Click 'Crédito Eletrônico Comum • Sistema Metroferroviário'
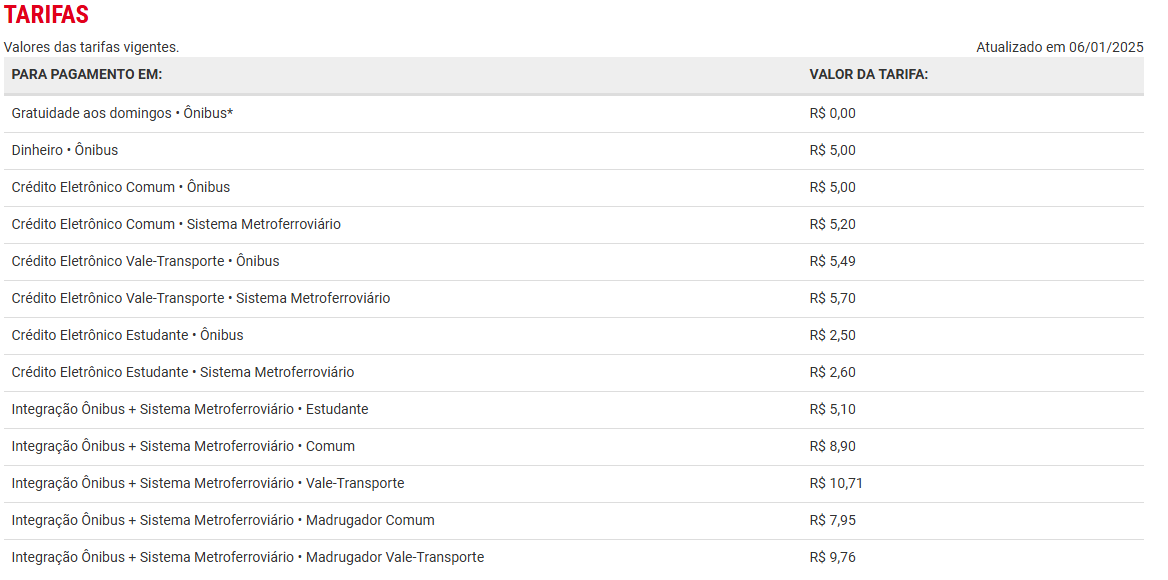The image size is (1168, 580). (x=574, y=225)
